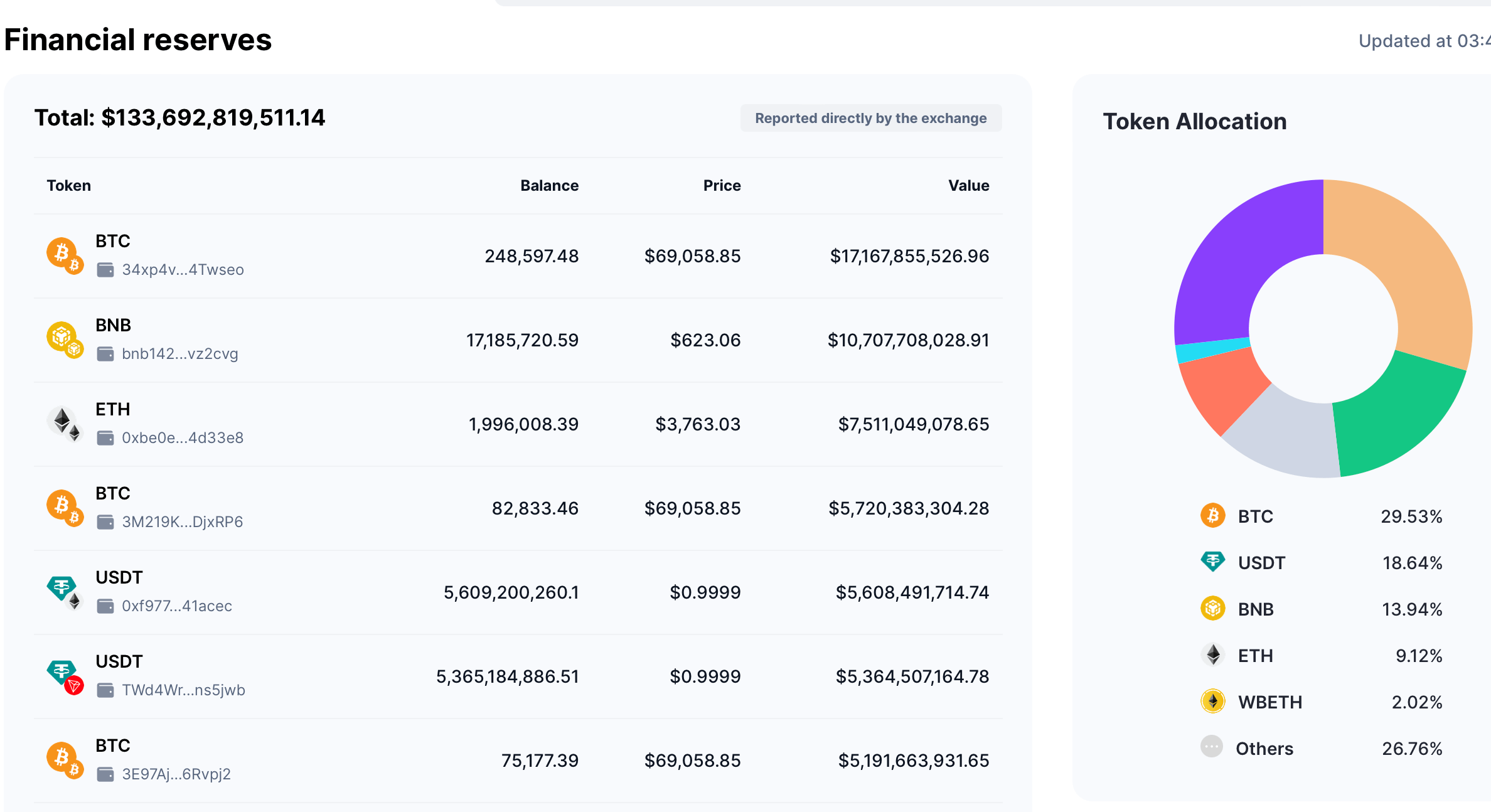The image size is (1491, 812).
Task: Click balance value 82,833.46
Action: pos(535,508)
